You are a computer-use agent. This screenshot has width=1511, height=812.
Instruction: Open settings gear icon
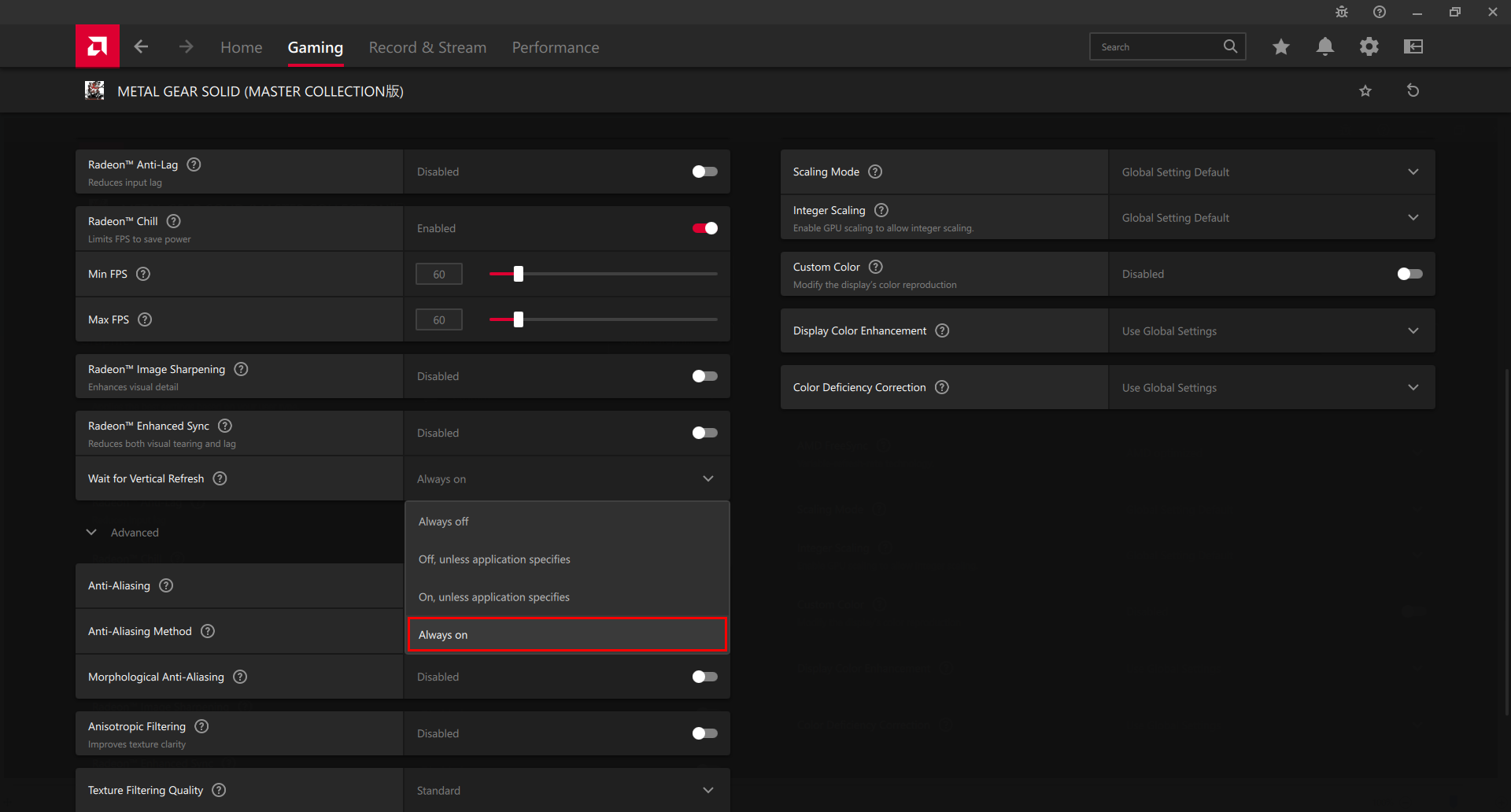point(1369,46)
